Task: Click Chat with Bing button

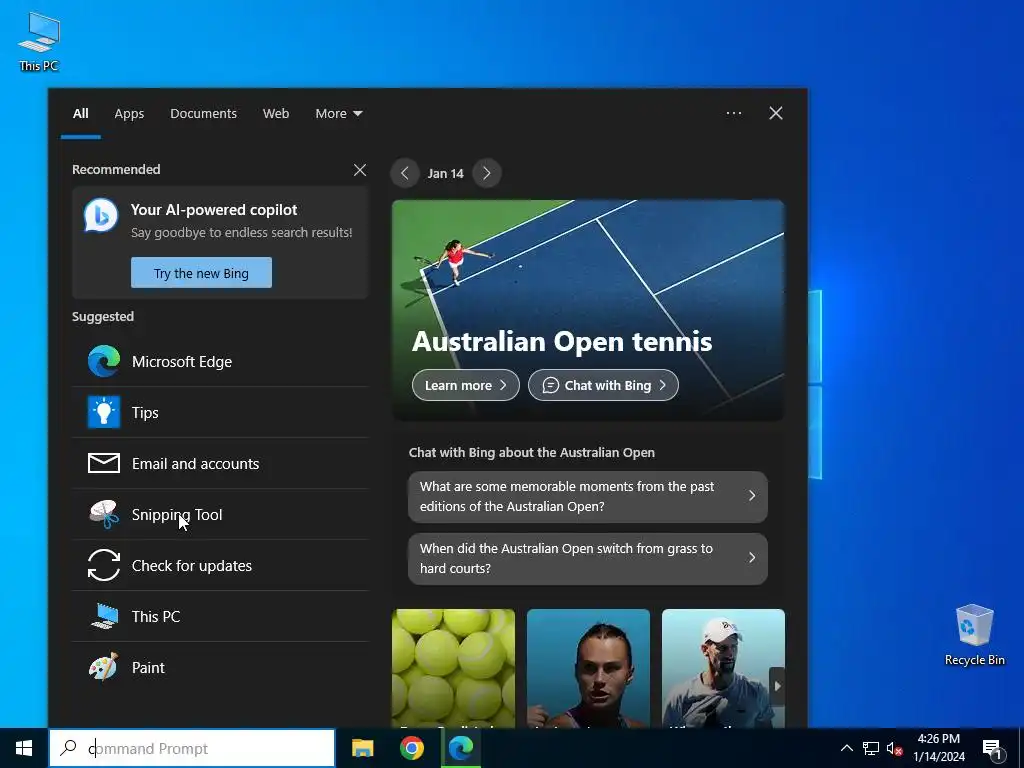Action: 603,385
